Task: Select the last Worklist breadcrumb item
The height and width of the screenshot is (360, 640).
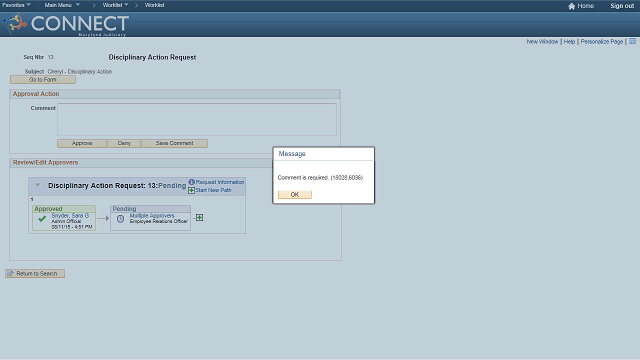Action: [x=155, y=5]
